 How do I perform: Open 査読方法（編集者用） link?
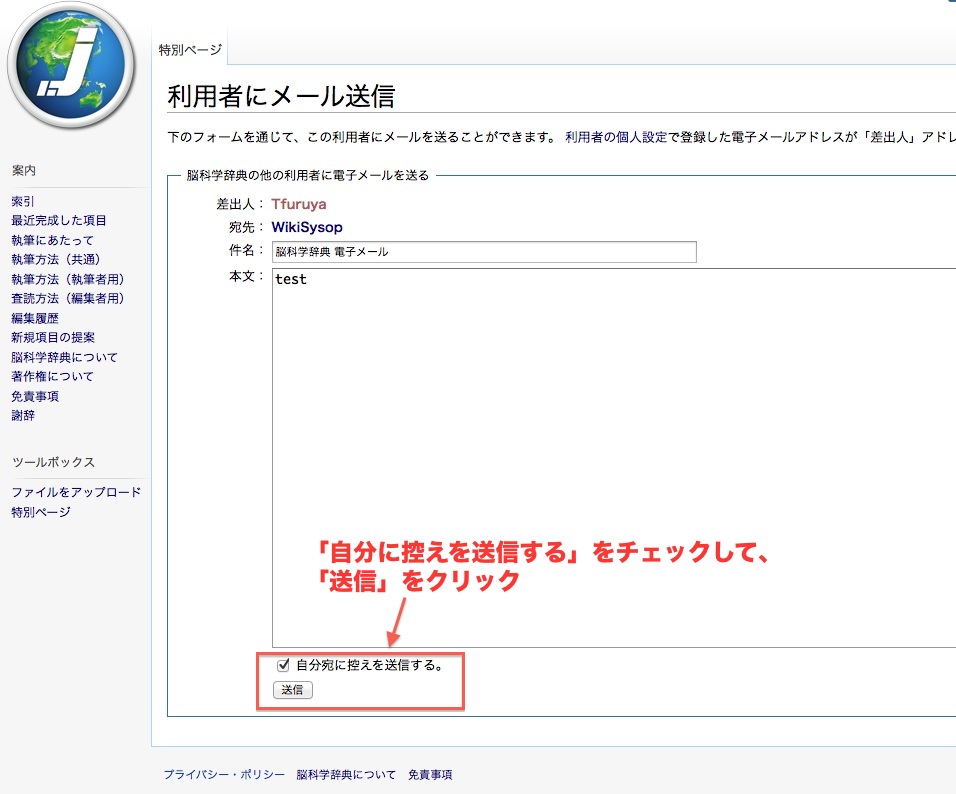pyautogui.click(x=68, y=298)
